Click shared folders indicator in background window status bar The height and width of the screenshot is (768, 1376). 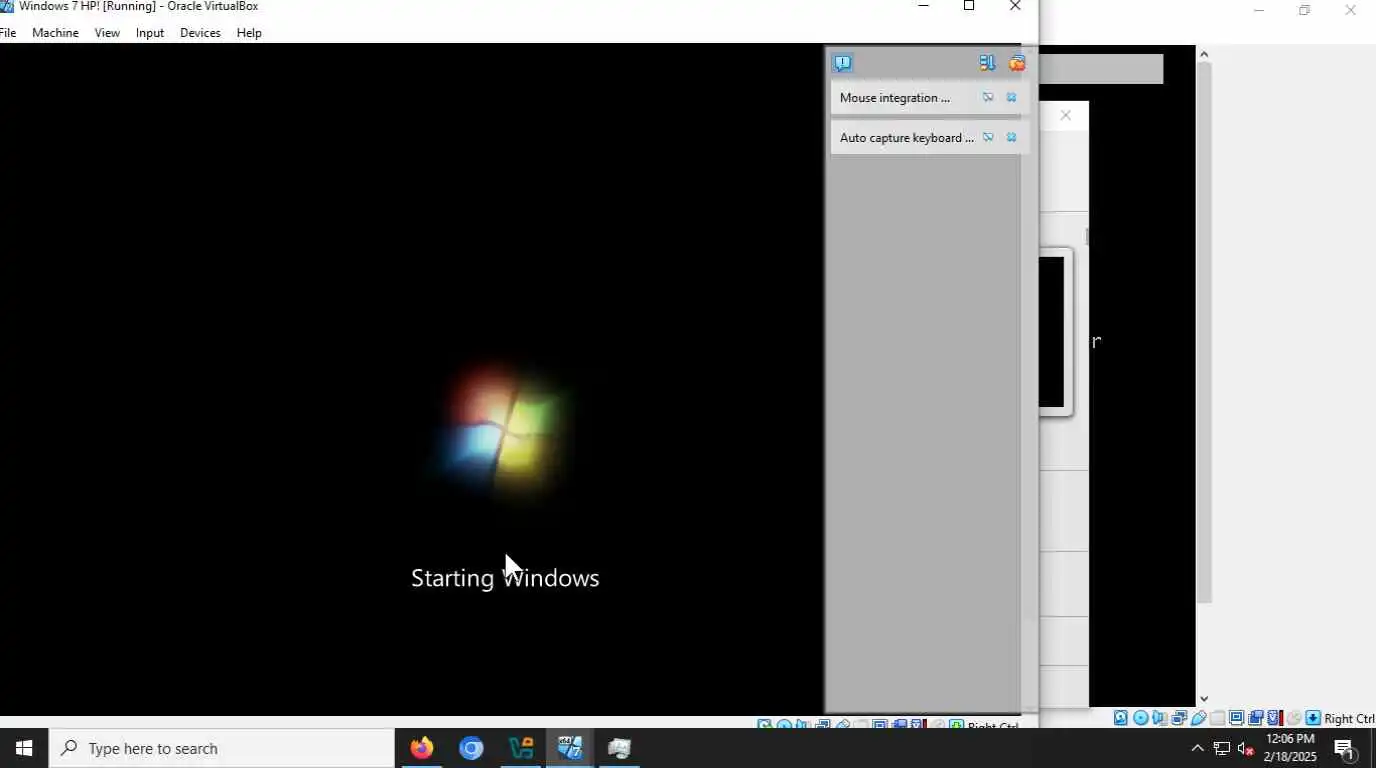point(1217,718)
